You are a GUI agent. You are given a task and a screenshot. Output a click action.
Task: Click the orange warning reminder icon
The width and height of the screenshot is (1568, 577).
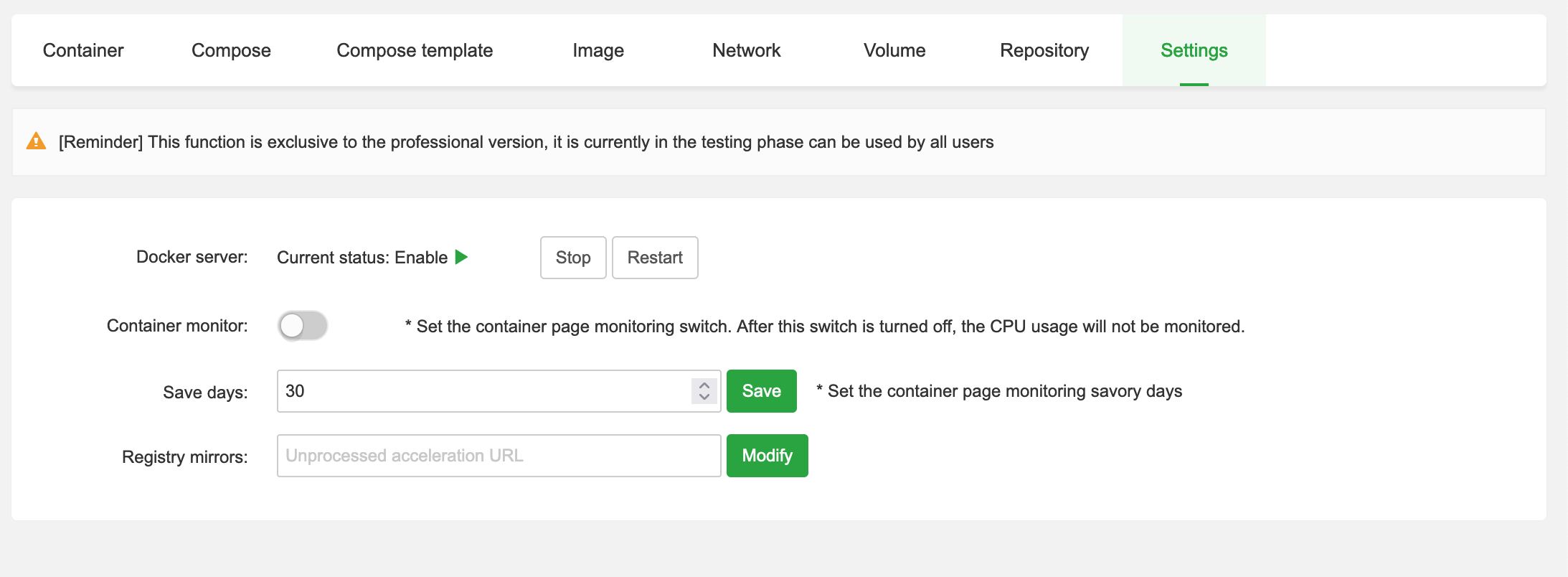tap(36, 141)
